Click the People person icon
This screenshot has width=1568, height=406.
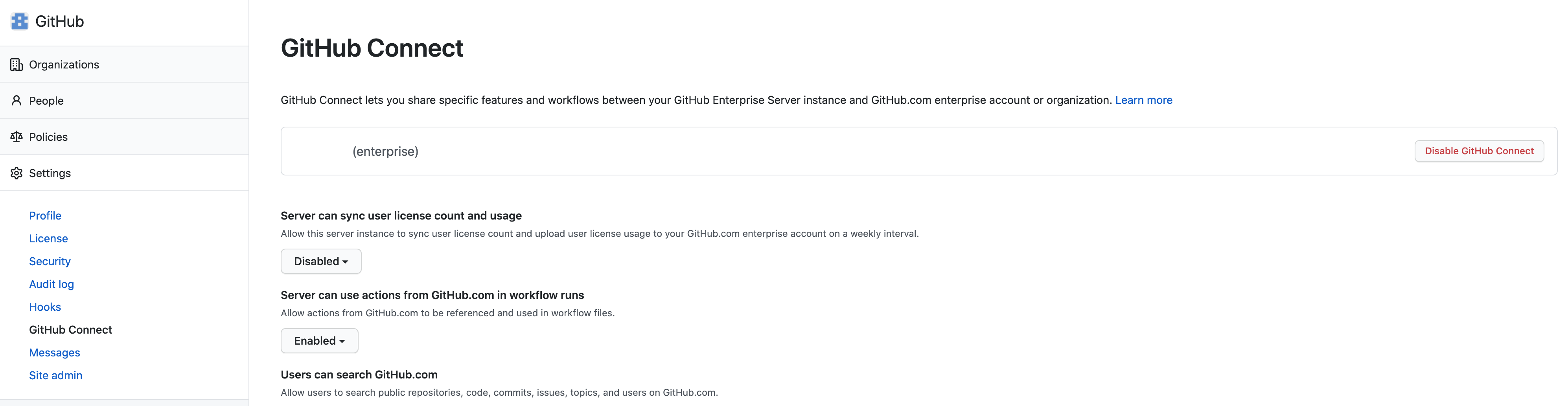16,100
